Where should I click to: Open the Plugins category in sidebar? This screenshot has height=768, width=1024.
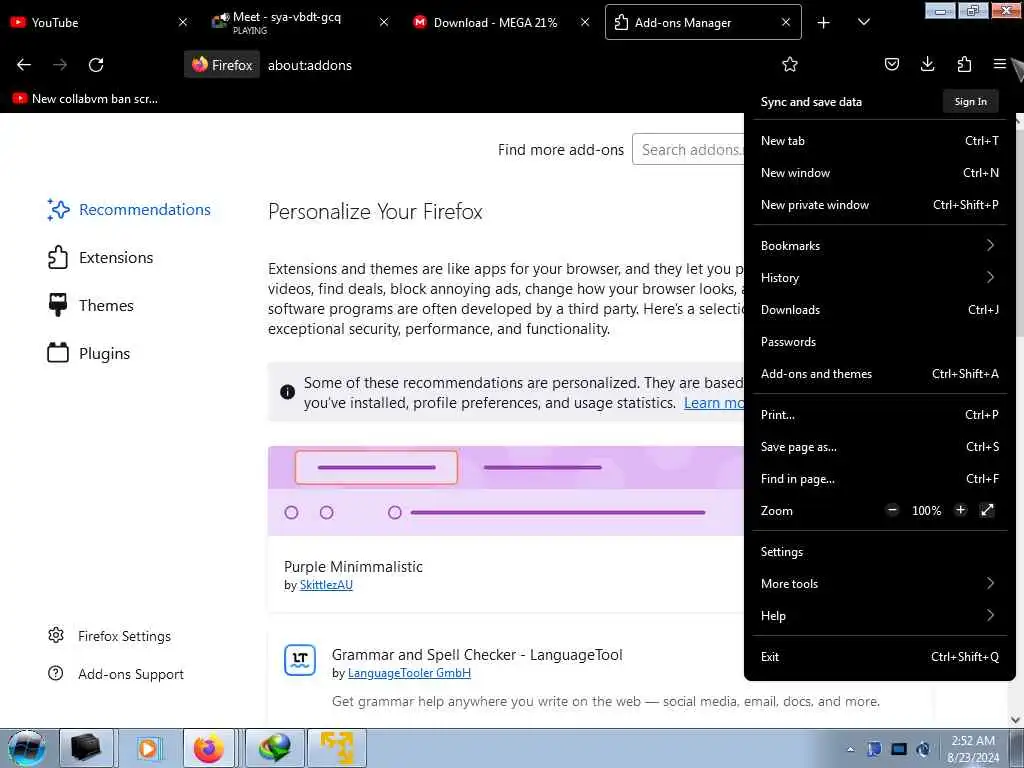pos(89,353)
